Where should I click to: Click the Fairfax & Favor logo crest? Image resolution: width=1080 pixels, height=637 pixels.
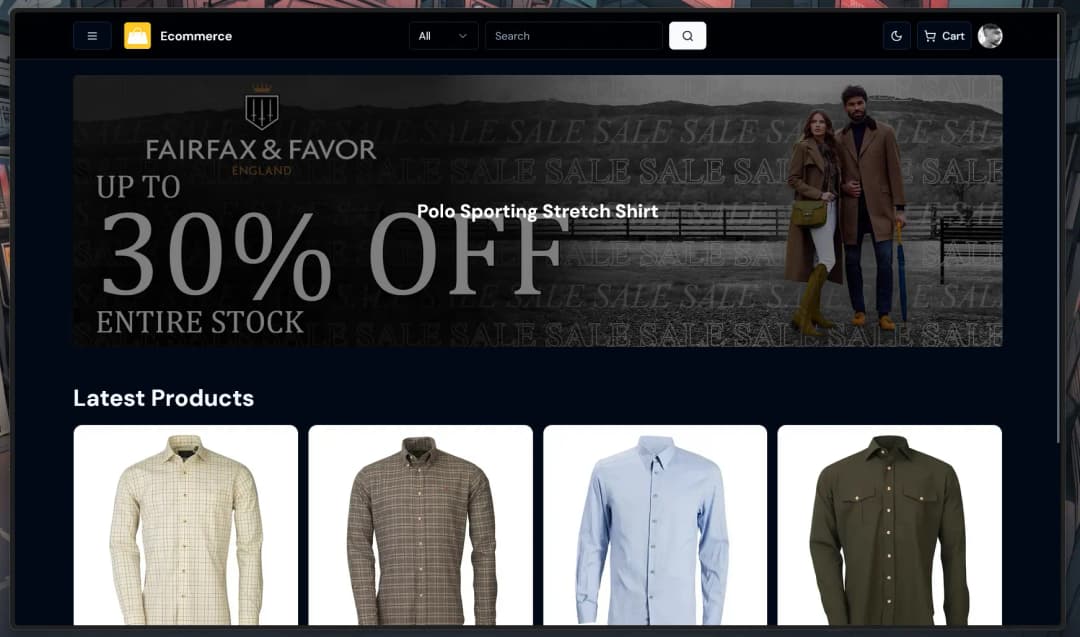262,107
